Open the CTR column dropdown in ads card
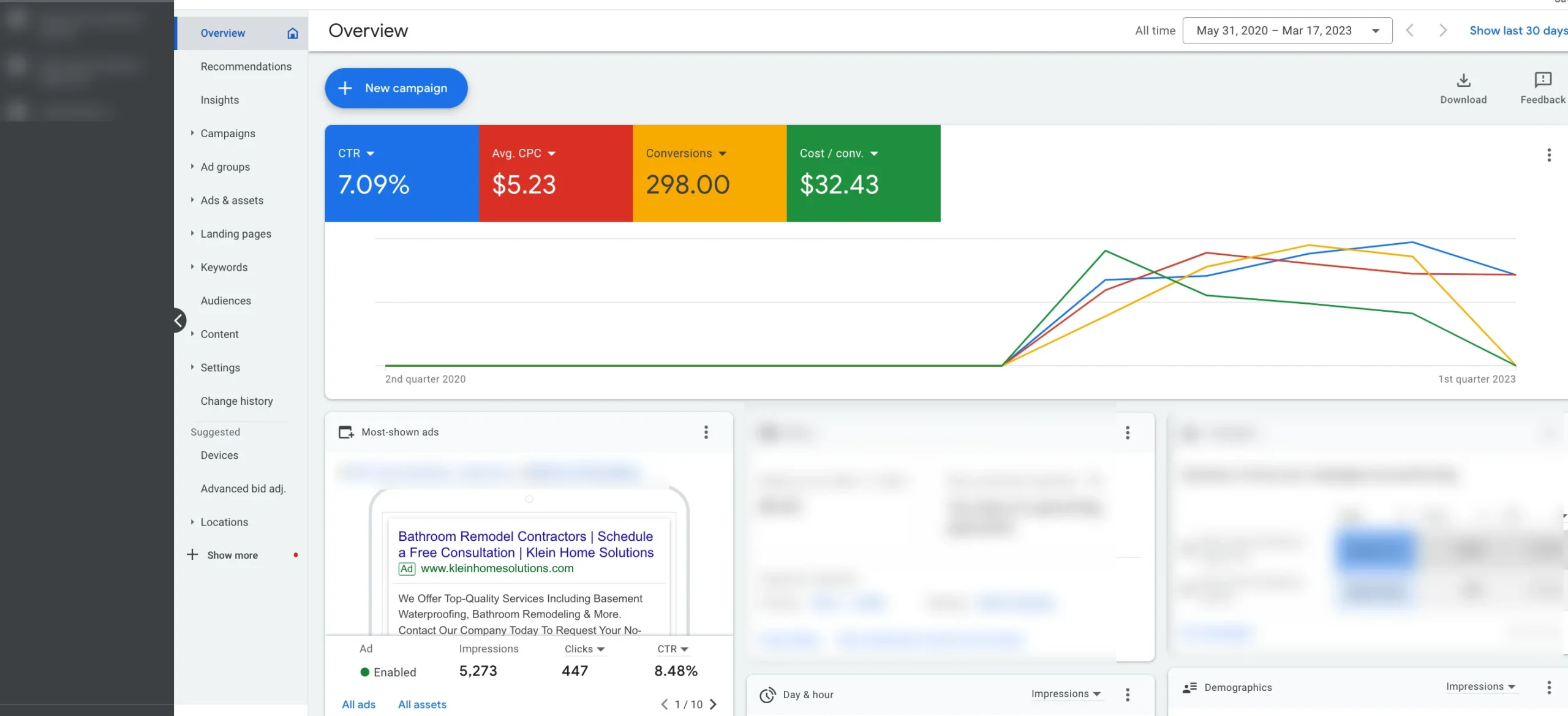The image size is (1568, 716). pyautogui.click(x=673, y=649)
